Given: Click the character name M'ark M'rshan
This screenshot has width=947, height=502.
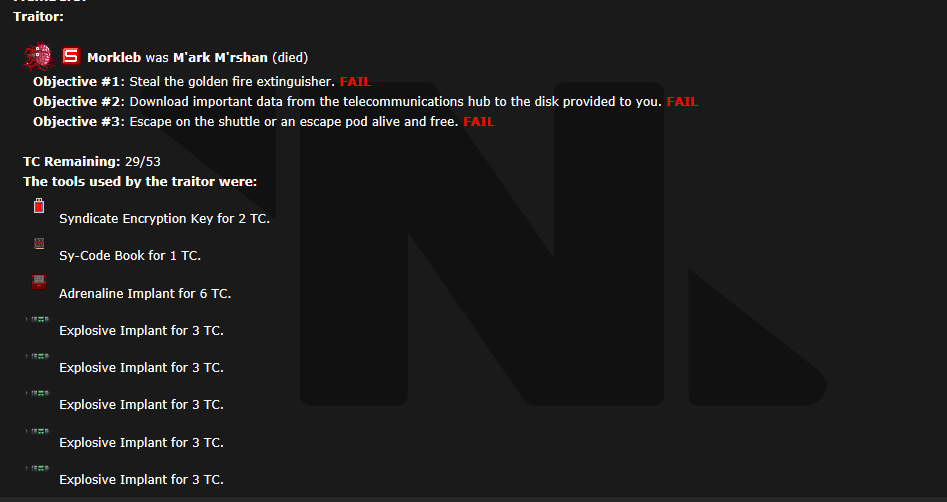Looking at the screenshot, I should pyautogui.click(x=220, y=57).
